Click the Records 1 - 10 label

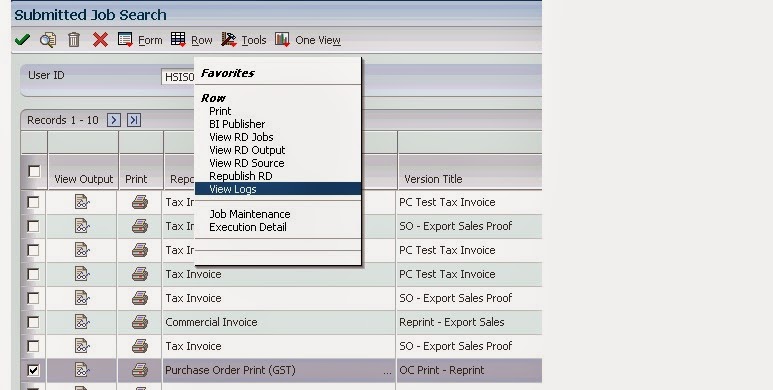click(x=63, y=120)
